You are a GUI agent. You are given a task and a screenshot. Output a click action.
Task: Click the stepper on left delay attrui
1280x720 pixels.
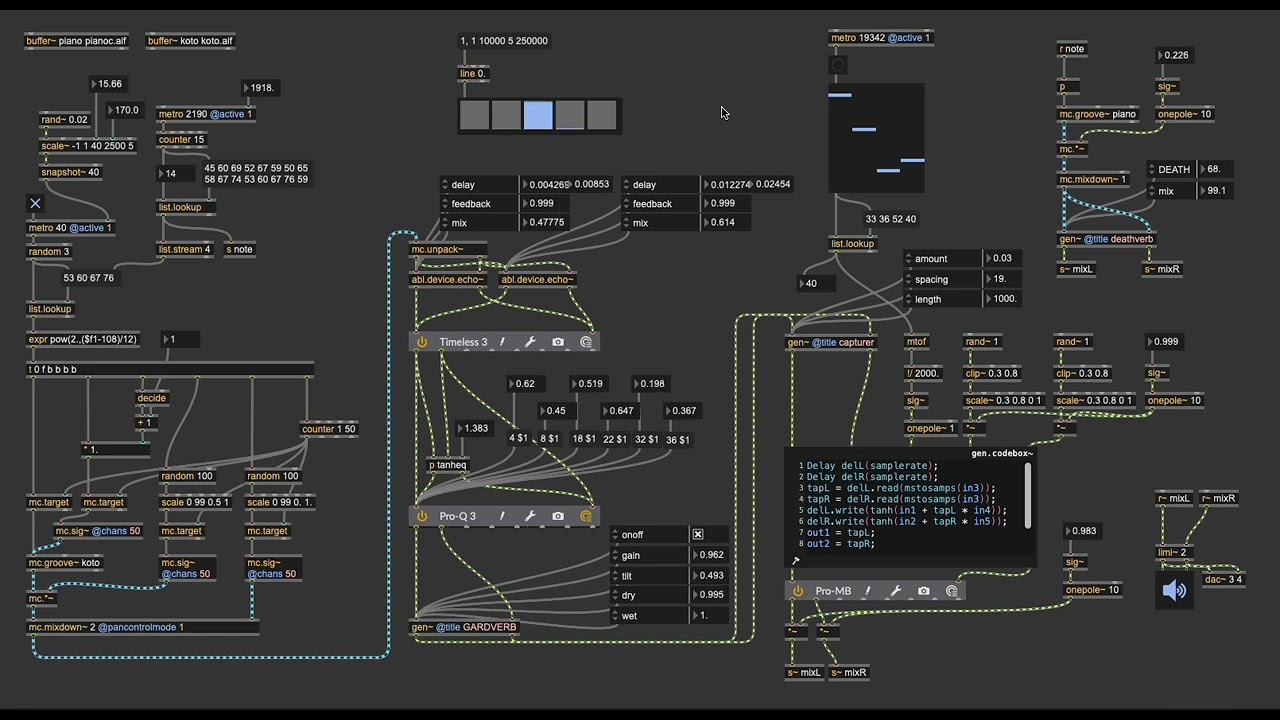445,185
